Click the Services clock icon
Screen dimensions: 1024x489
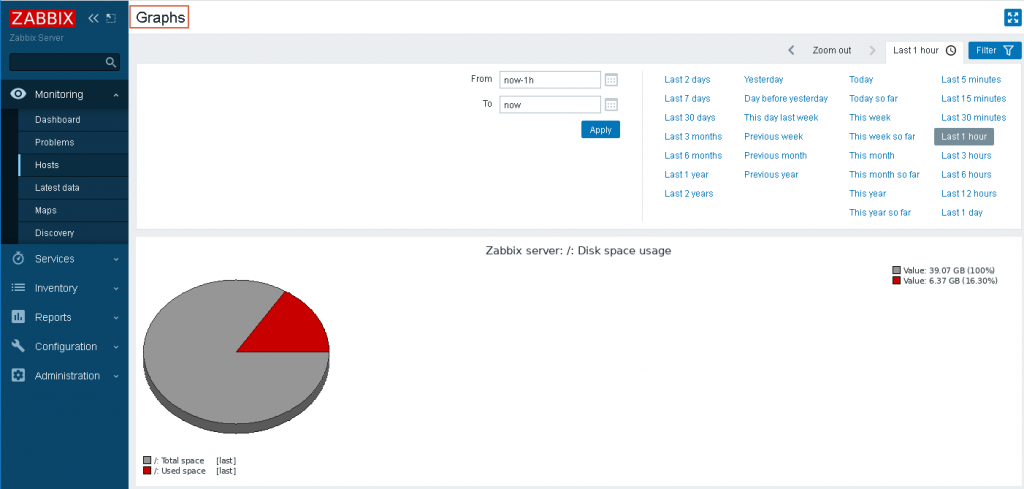point(18,259)
